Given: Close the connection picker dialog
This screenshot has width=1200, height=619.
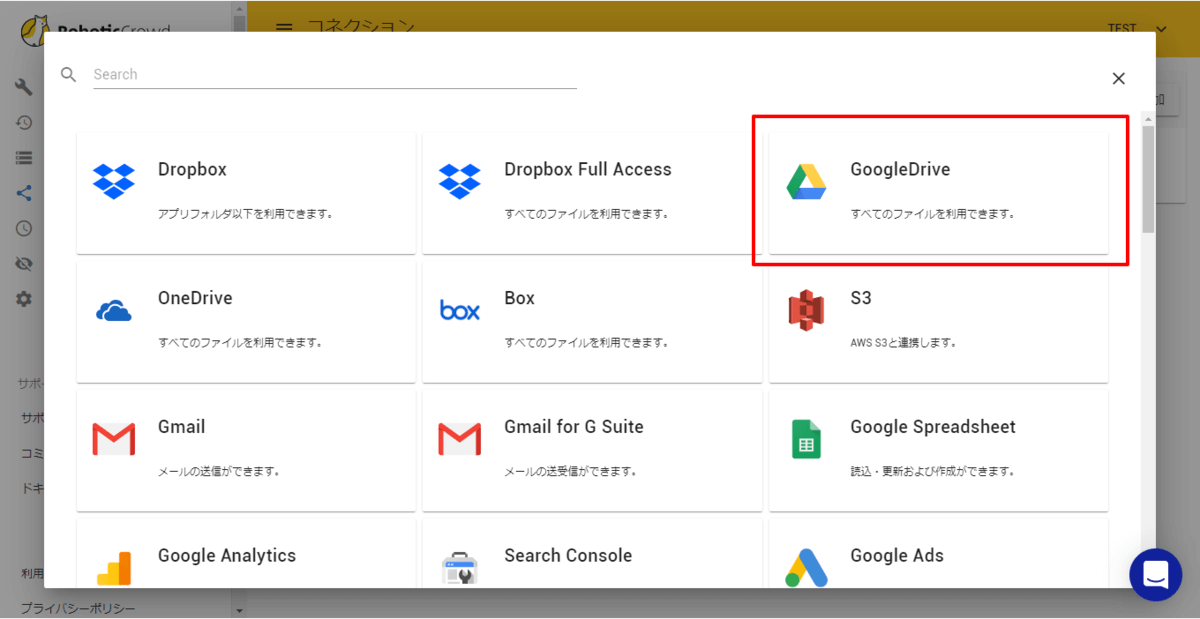Looking at the screenshot, I should point(1119,78).
